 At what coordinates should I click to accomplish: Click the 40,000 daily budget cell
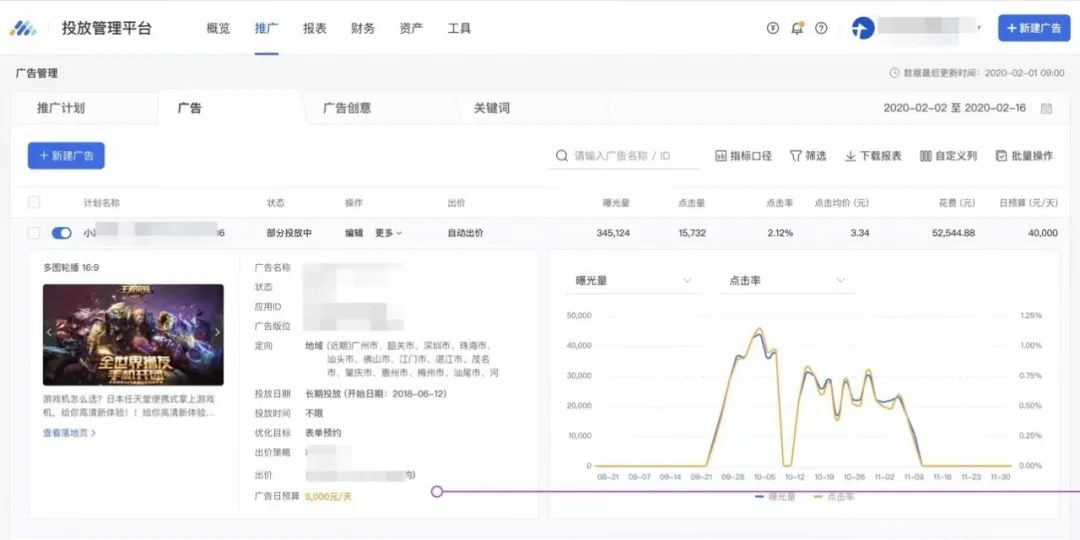point(1043,233)
